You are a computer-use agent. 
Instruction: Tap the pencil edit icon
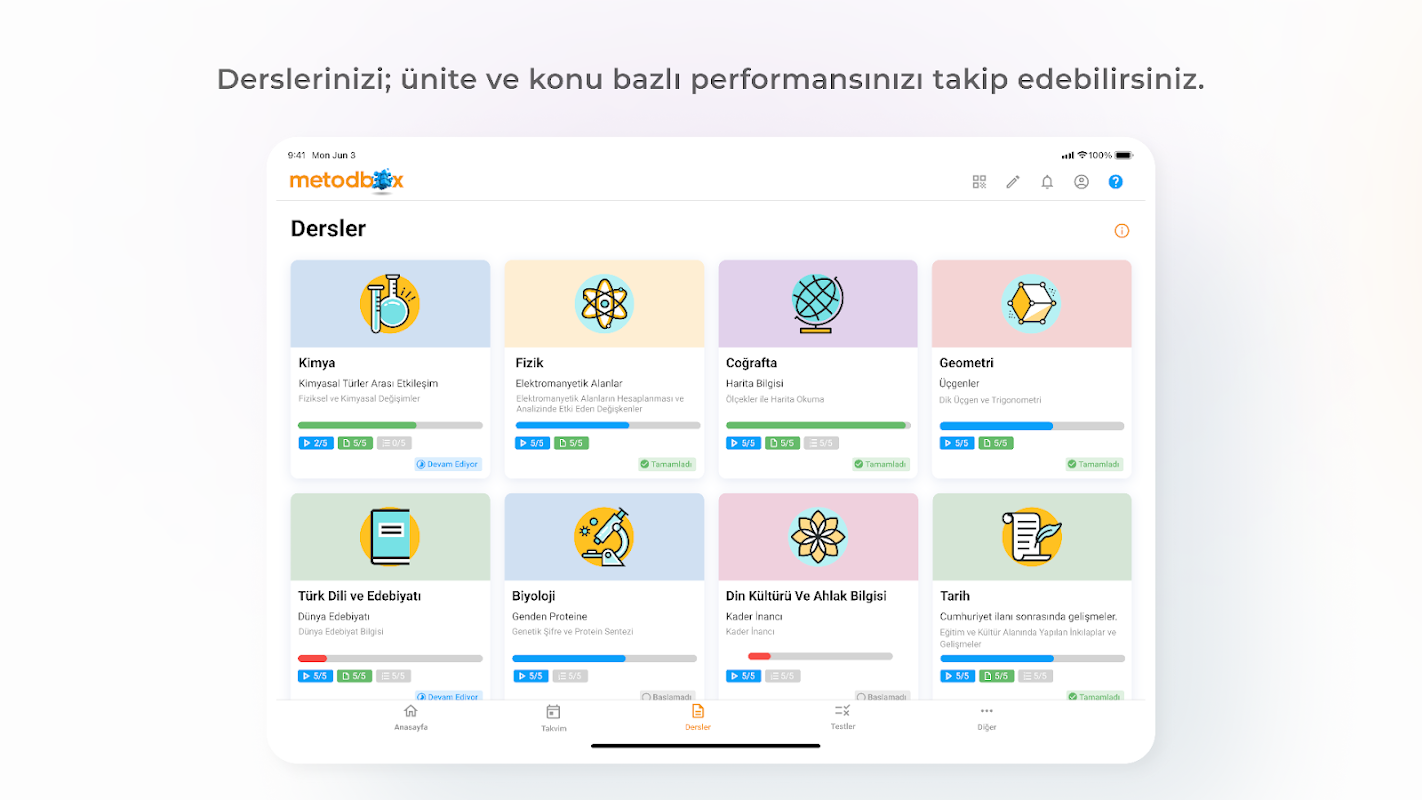(1013, 182)
